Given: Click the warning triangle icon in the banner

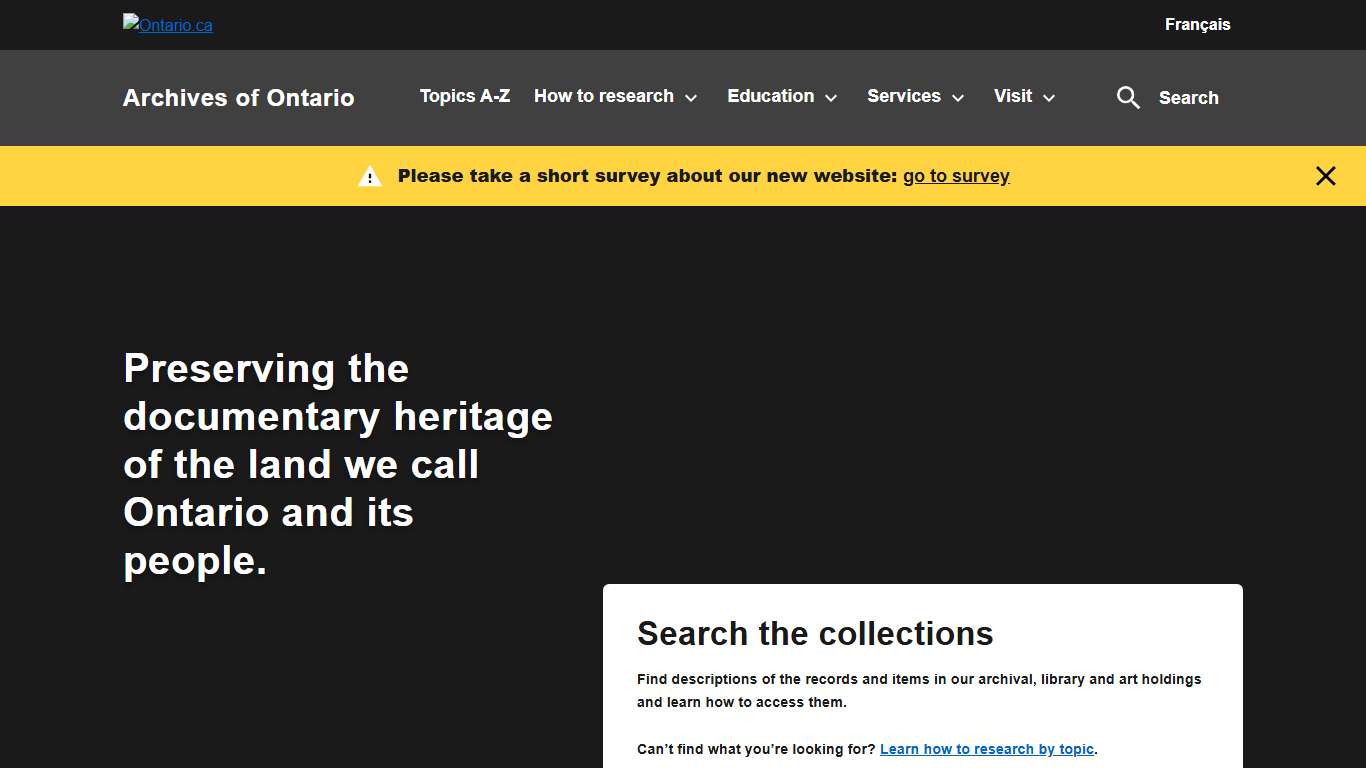Looking at the screenshot, I should click(369, 176).
